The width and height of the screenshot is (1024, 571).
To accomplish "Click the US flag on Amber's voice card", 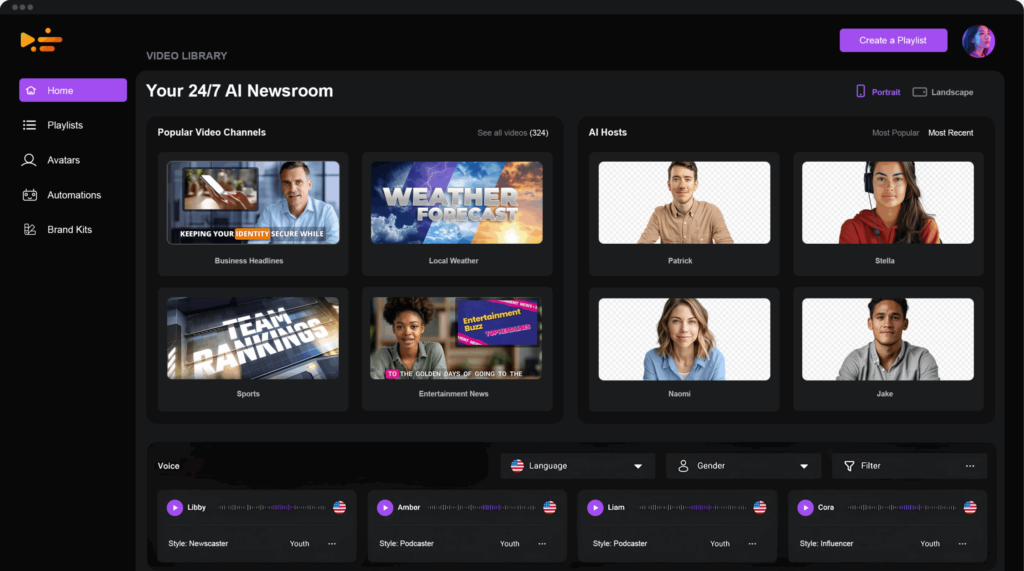I will pos(549,508).
